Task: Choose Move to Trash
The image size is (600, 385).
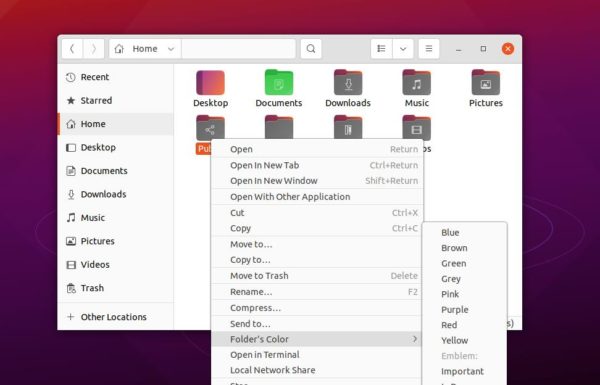Action: pos(317,276)
